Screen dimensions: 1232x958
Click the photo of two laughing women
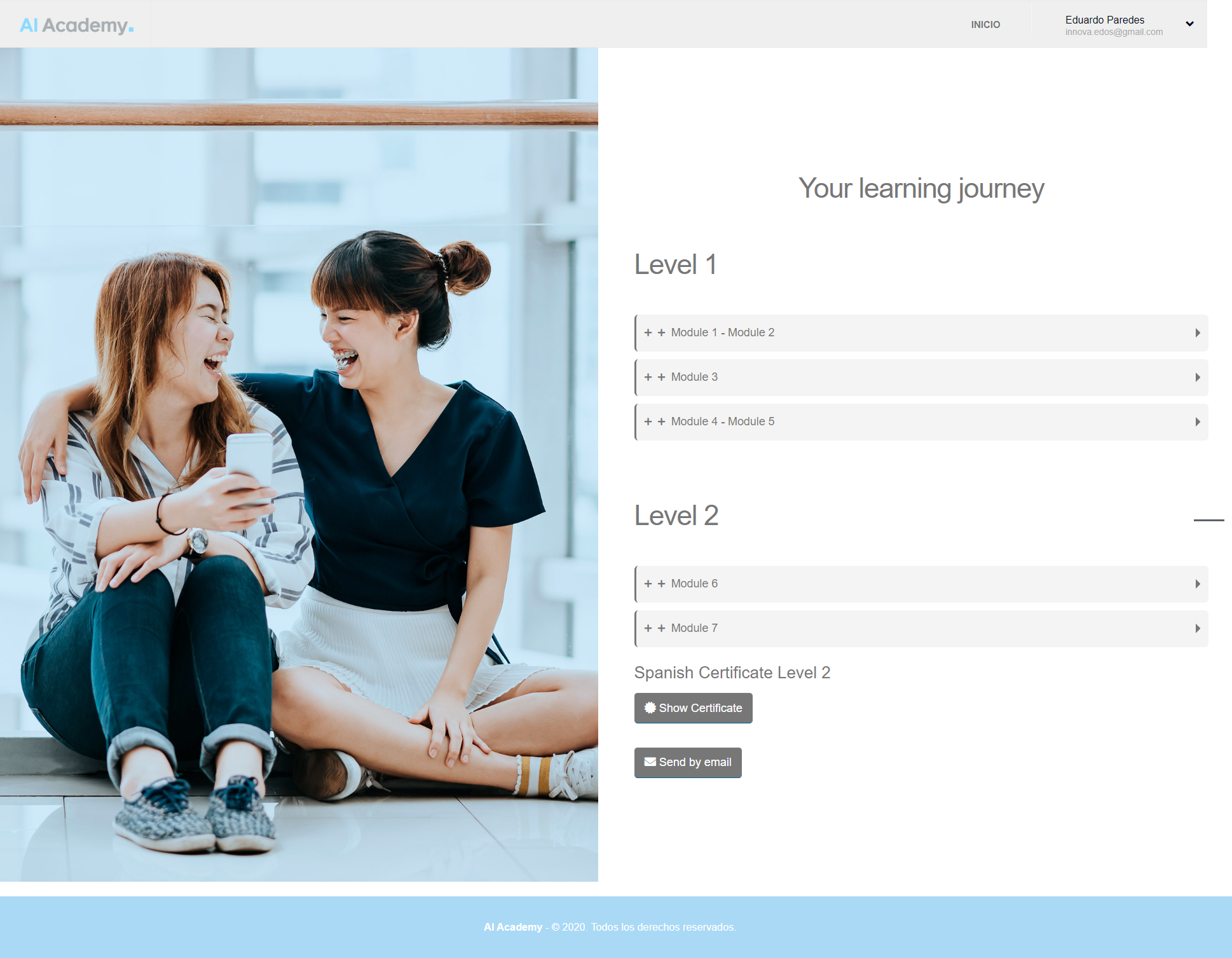pyautogui.click(x=299, y=465)
